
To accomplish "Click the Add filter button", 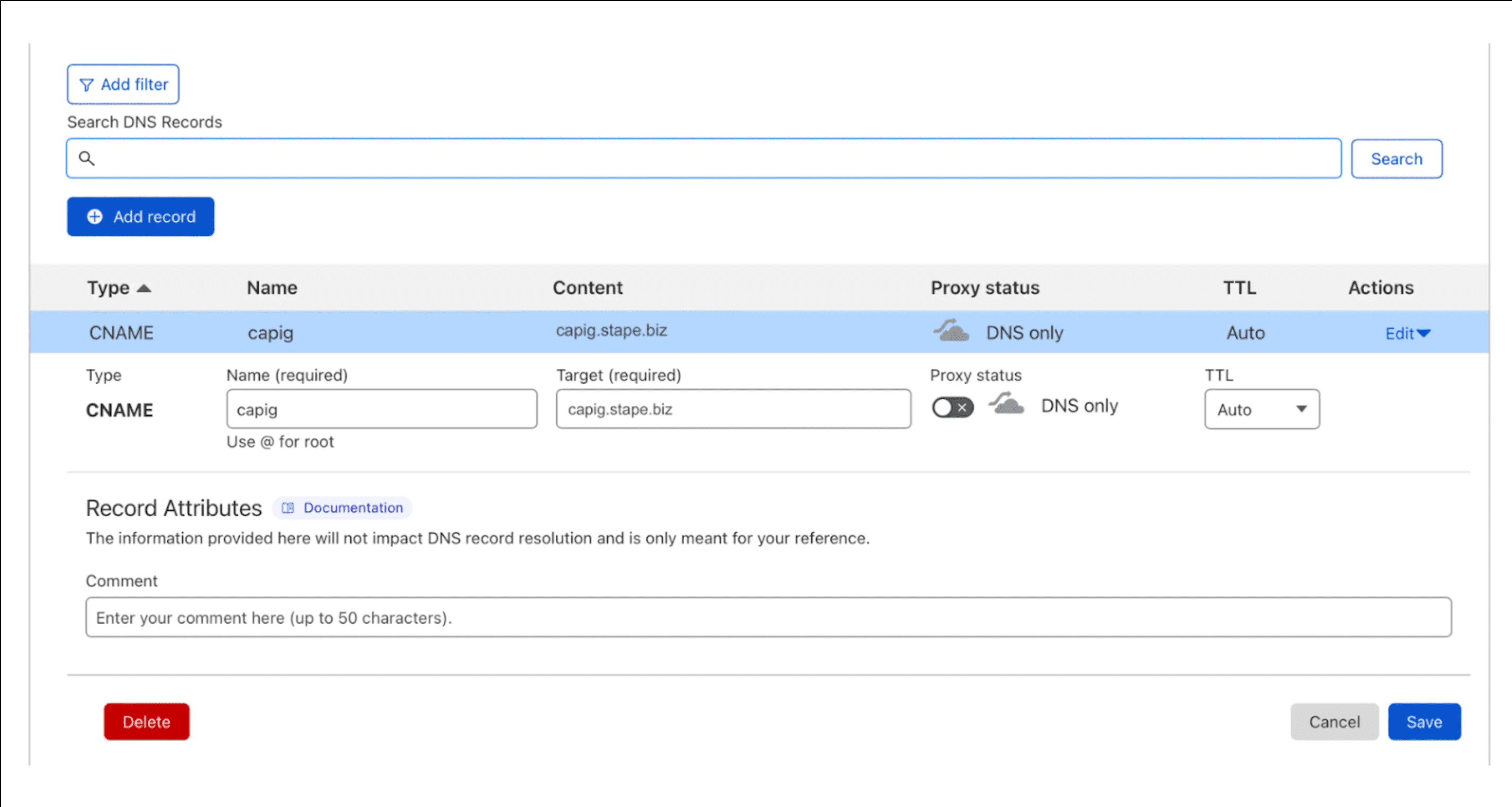I will point(123,85).
